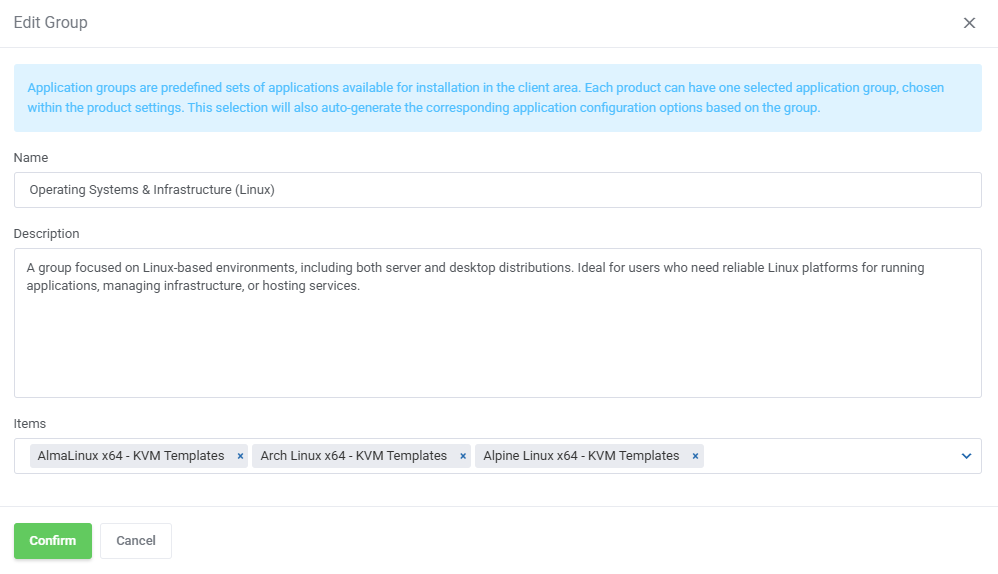Select the Arch Linux x64 - KVM Templates tag
Viewport: 998px width, 574px height.
pyautogui.click(x=353, y=456)
